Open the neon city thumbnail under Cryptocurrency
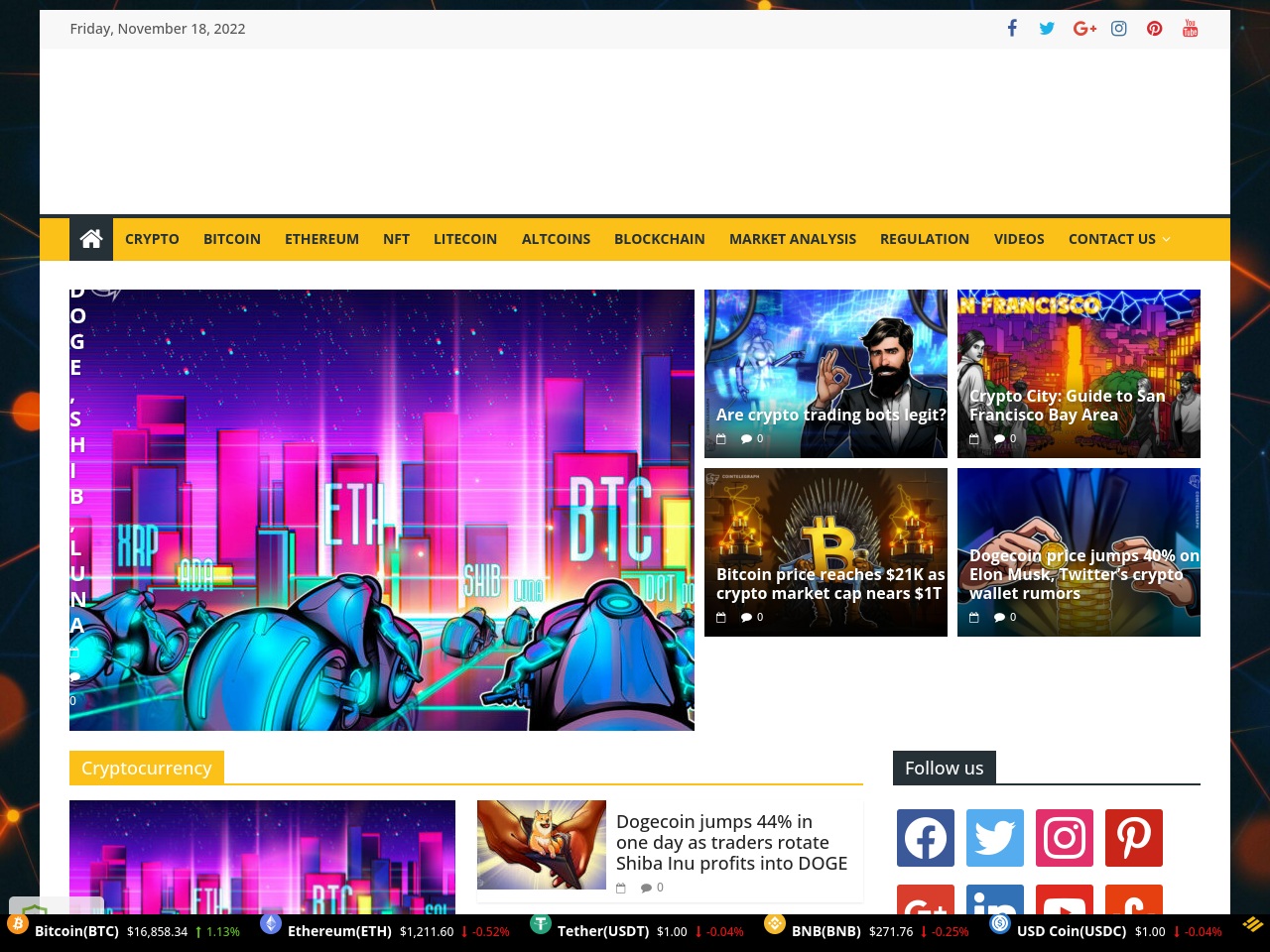Image resolution: width=1270 pixels, height=952 pixels. pyautogui.click(x=262, y=857)
